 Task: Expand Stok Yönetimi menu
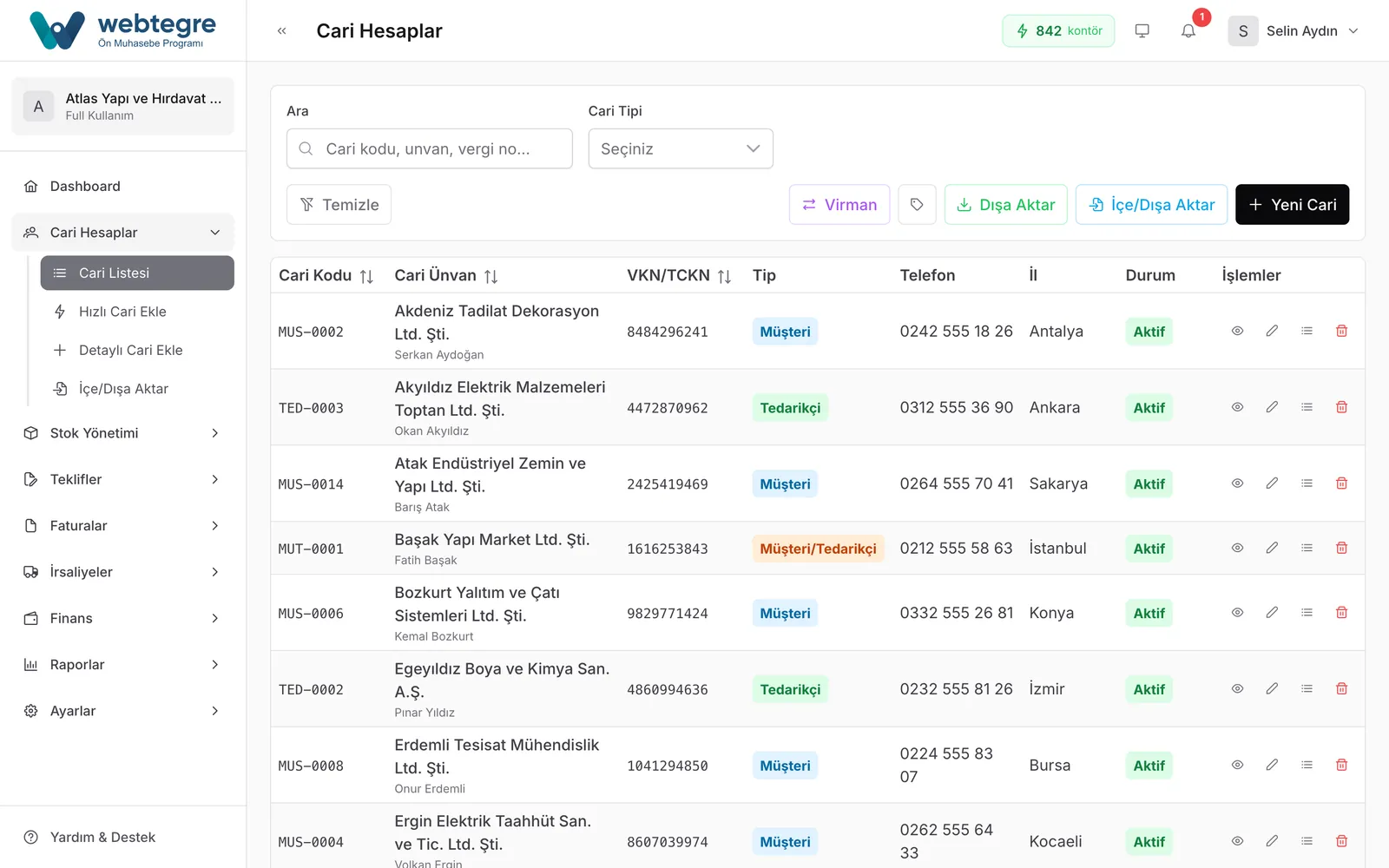pos(123,433)
